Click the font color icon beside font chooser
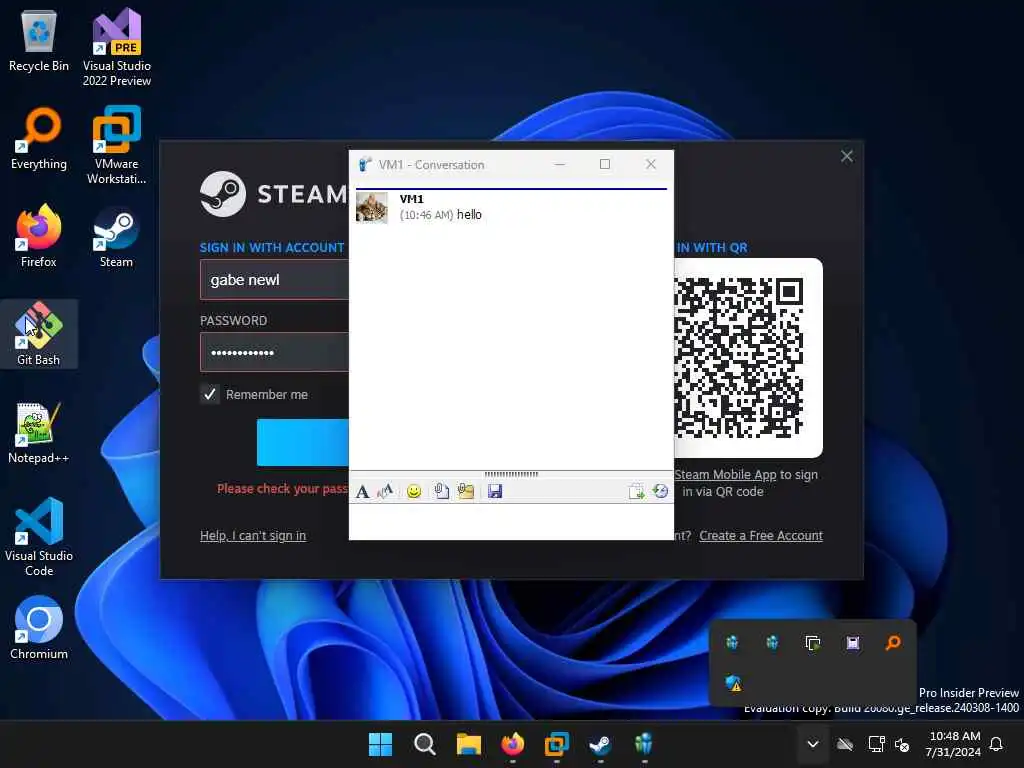This screenshot has height=768, width=1024. 385,491
